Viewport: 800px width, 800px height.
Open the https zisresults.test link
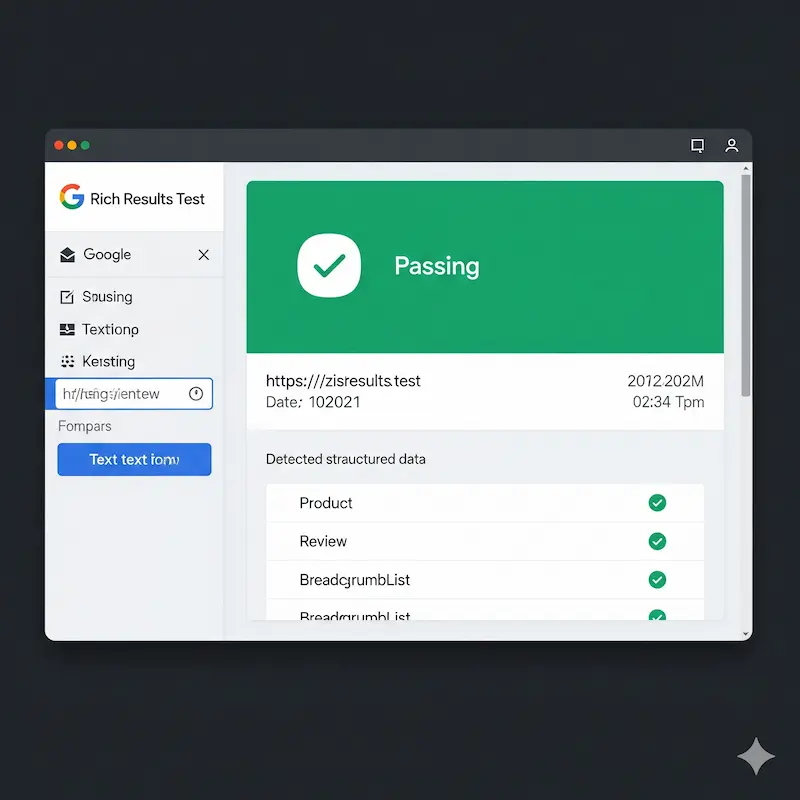point(343,381)
